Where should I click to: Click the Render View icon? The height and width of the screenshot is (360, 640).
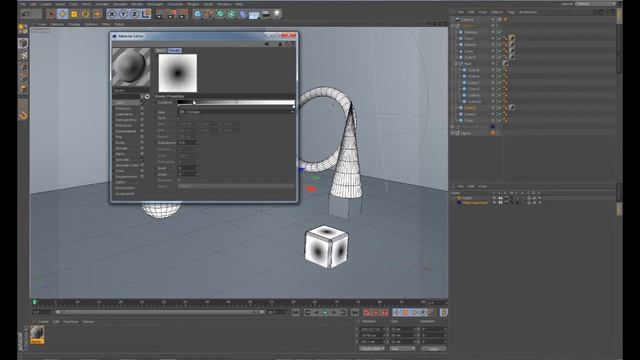[x=160, y=14]
